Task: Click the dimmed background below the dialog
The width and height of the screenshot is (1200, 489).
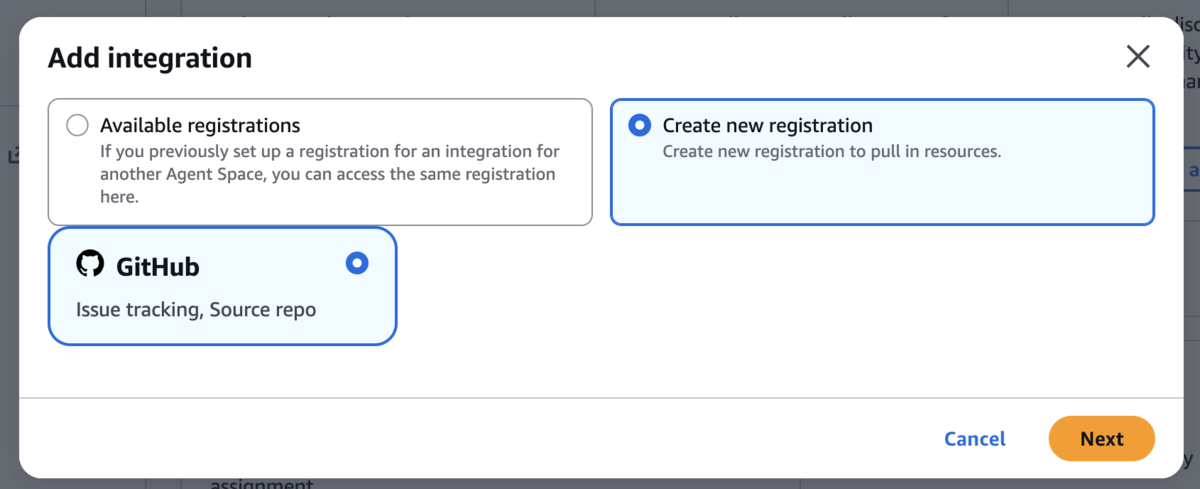Action: click(600, 484)
